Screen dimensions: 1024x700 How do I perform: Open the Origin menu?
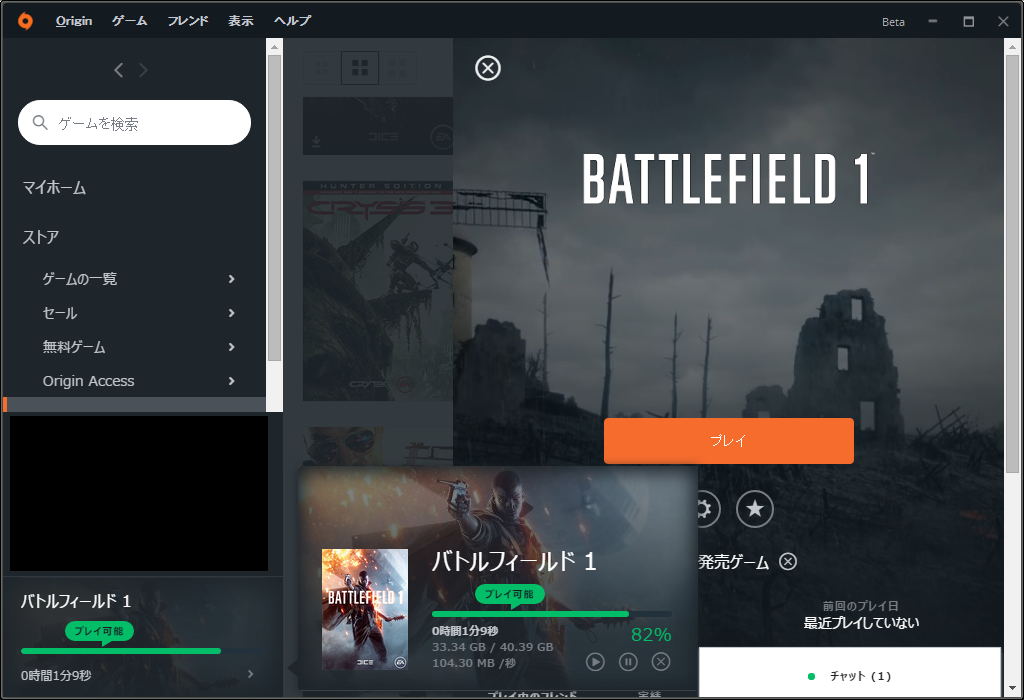click(x=74, y=21)
